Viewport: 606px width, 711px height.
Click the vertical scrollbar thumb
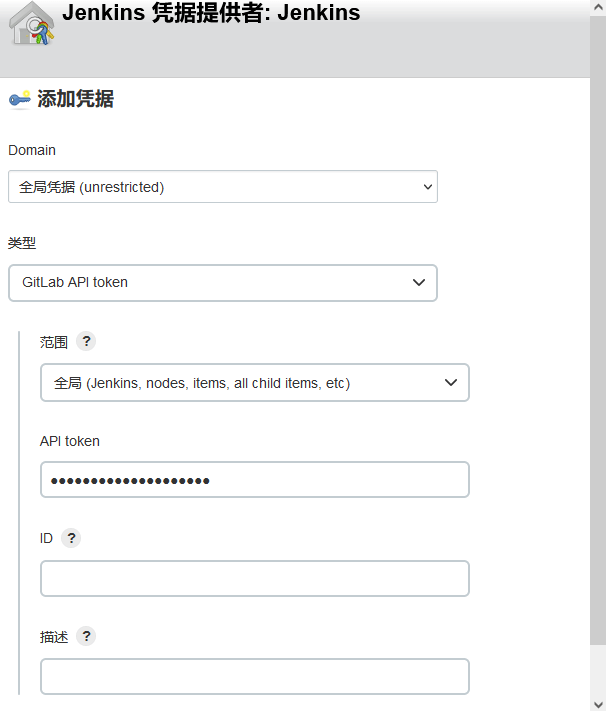[x=598, y=330]
